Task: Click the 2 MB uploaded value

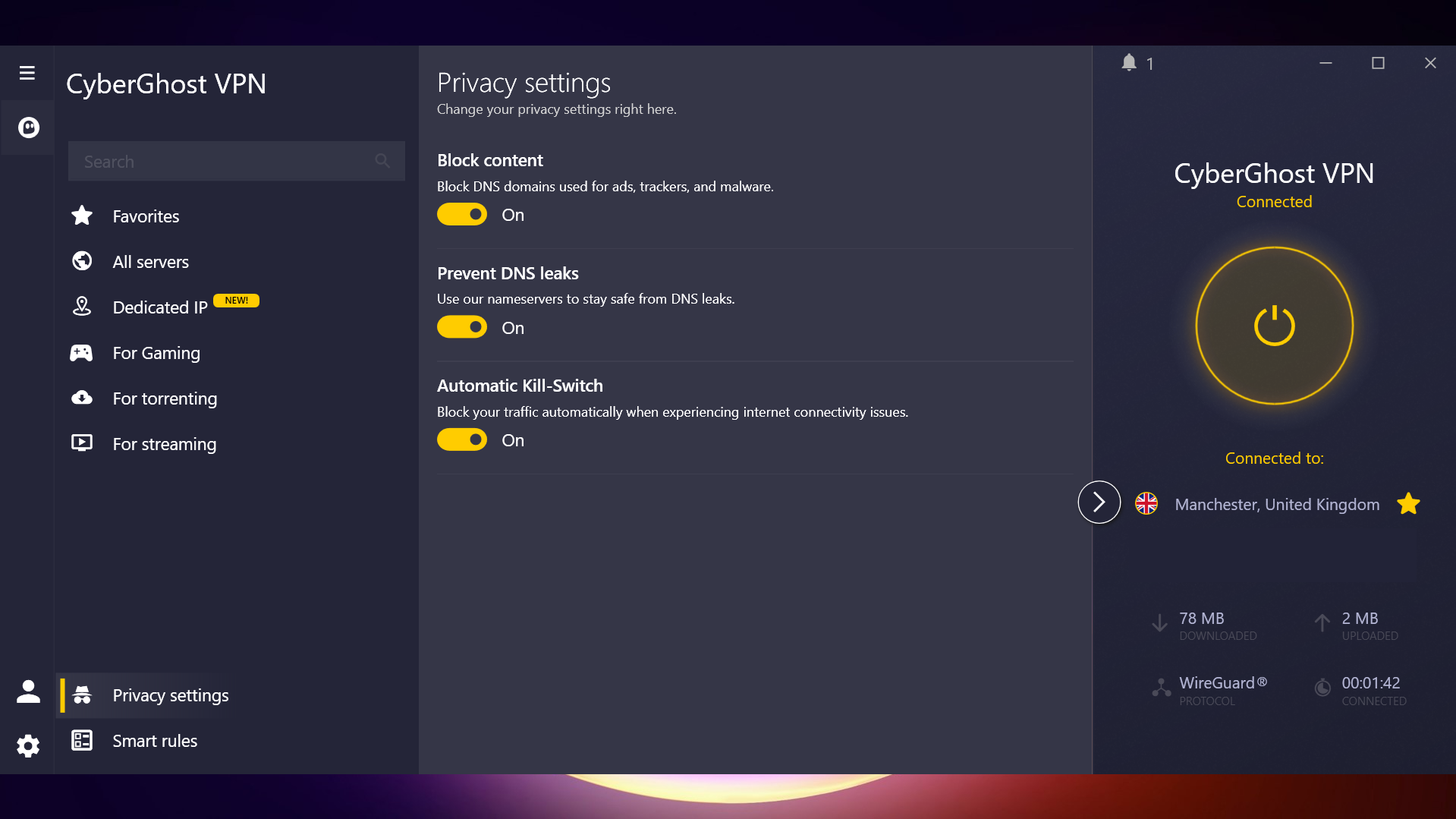Action: pyautogui.click(x=1360, y=619)
